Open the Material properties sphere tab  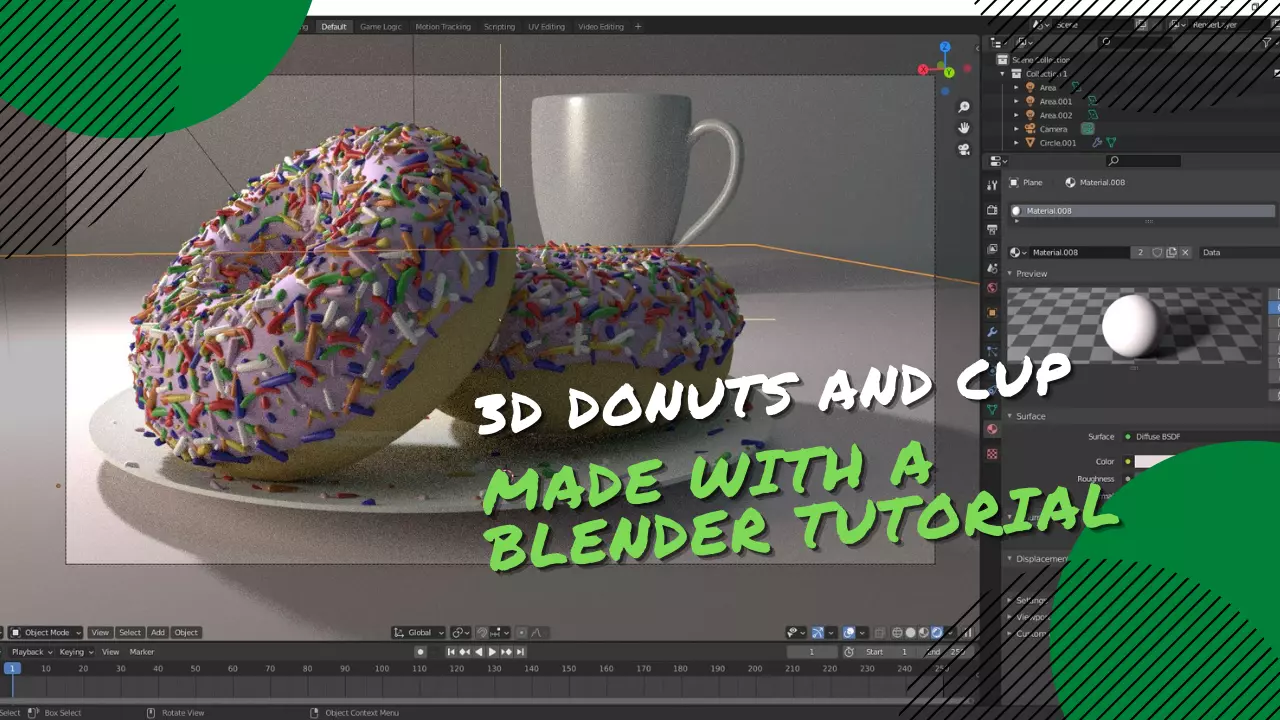click(992, 430)
